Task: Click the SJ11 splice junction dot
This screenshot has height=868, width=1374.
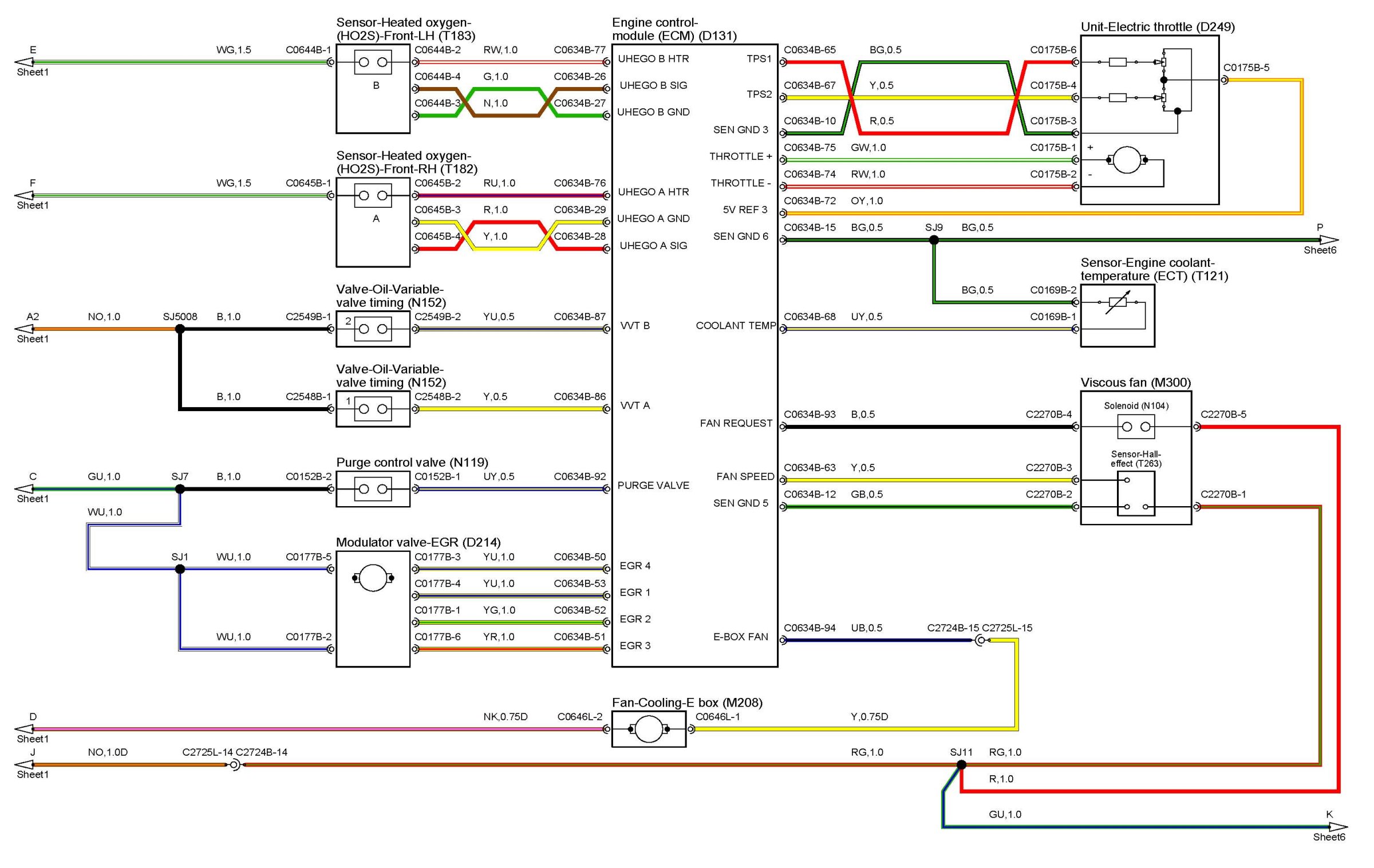Action: pos(962,764)
